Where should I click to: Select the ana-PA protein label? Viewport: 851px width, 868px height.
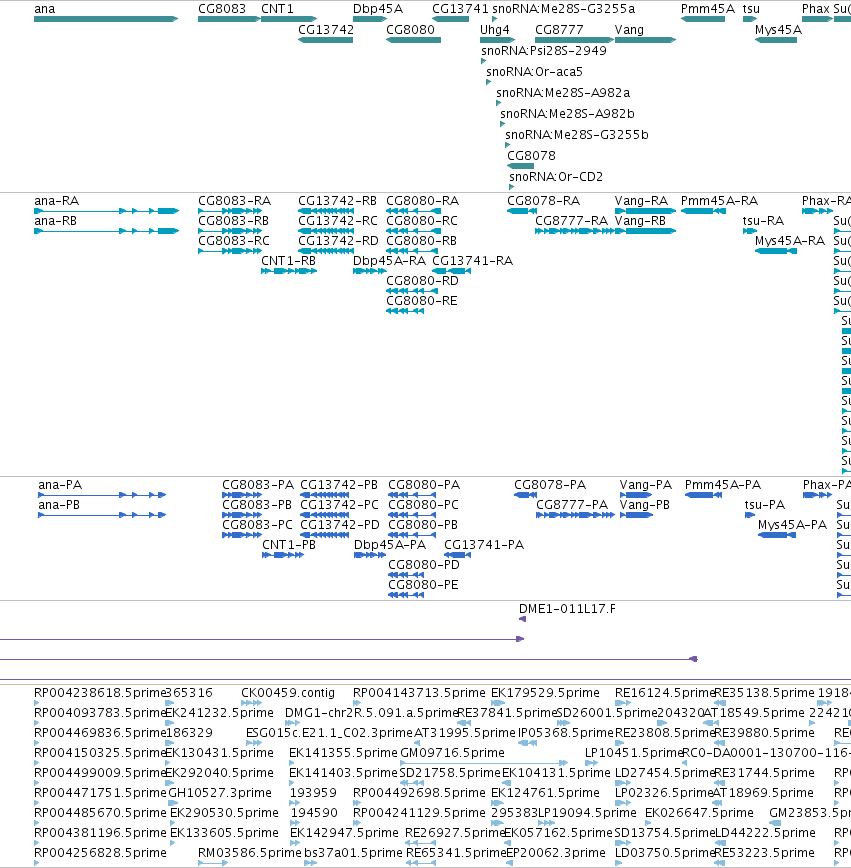point(60,485)
